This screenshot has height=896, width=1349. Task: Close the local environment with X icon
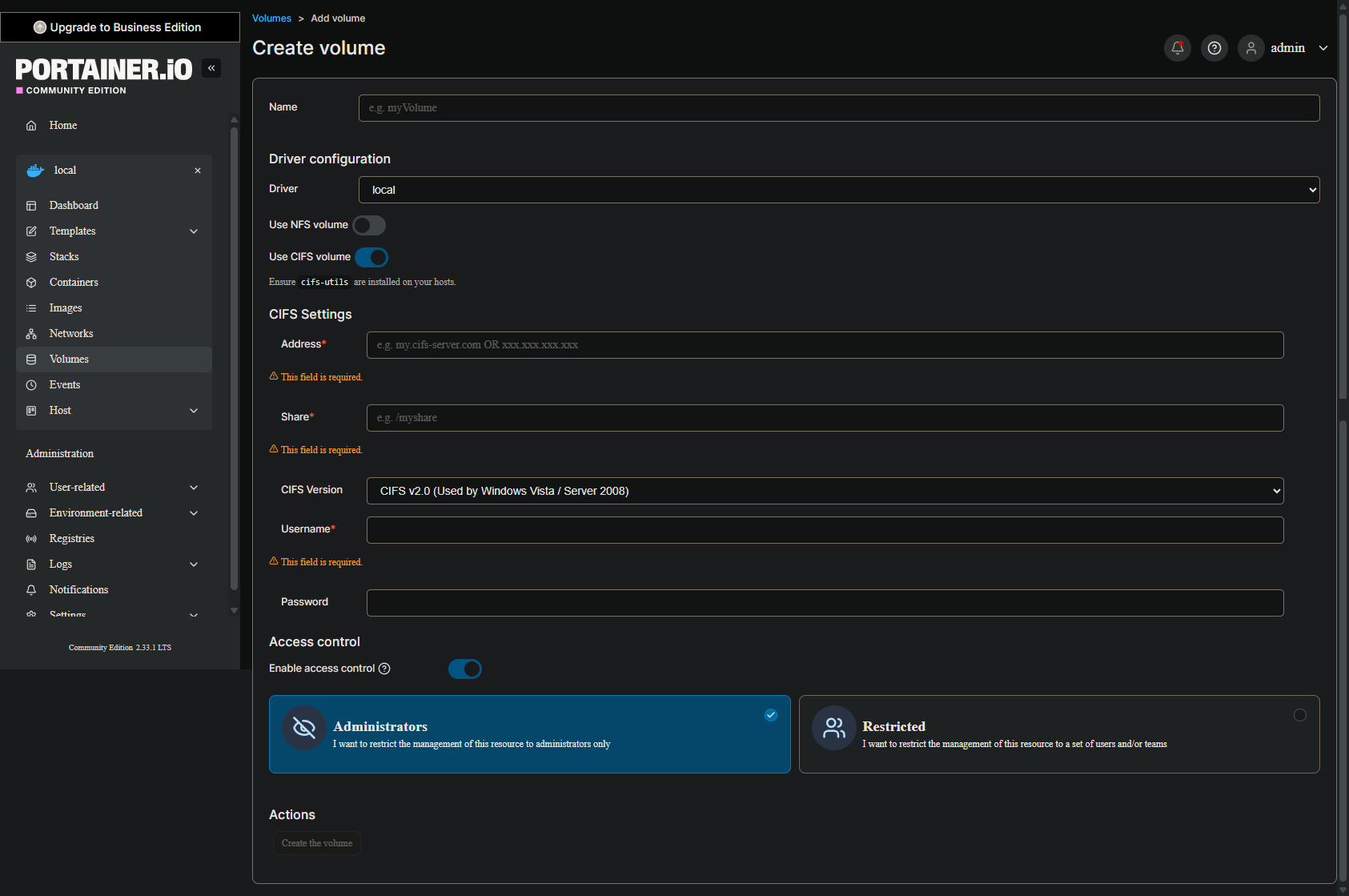(x=198, y=171)
